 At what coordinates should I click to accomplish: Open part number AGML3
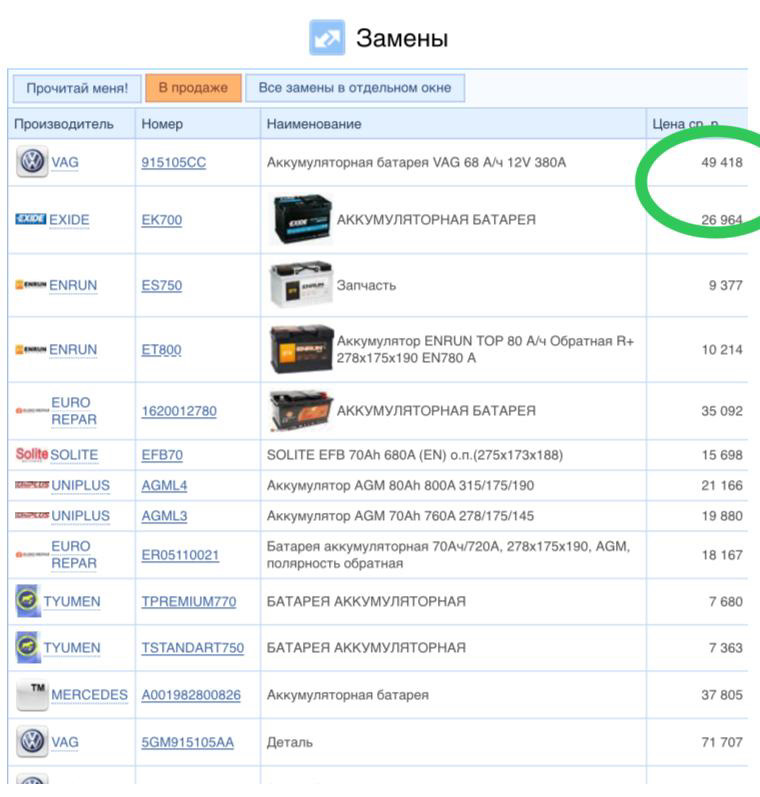[x=164, y=516]
